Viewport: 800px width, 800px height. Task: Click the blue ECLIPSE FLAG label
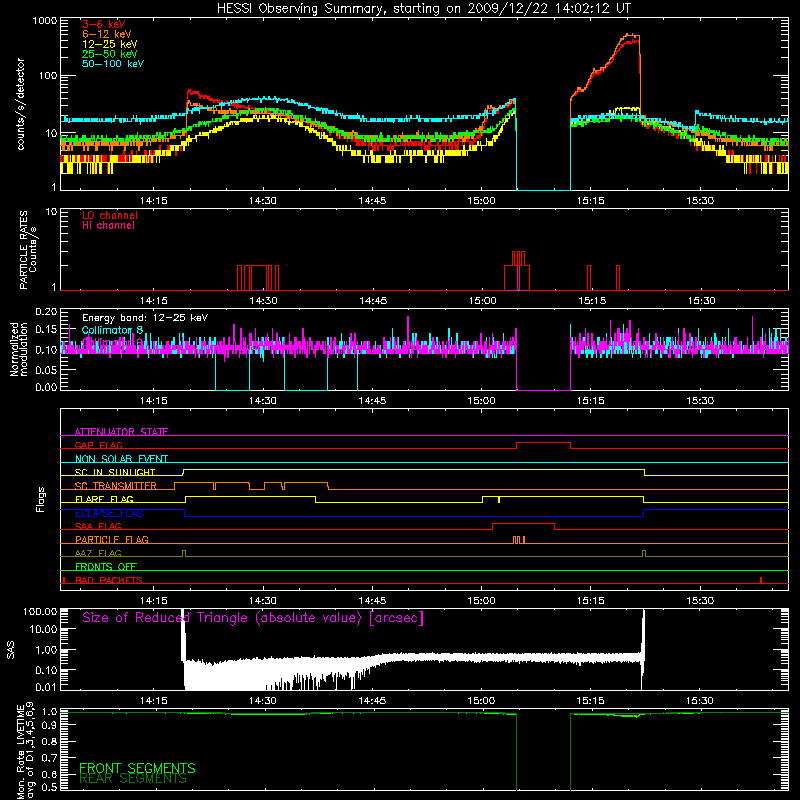point(109,513)
